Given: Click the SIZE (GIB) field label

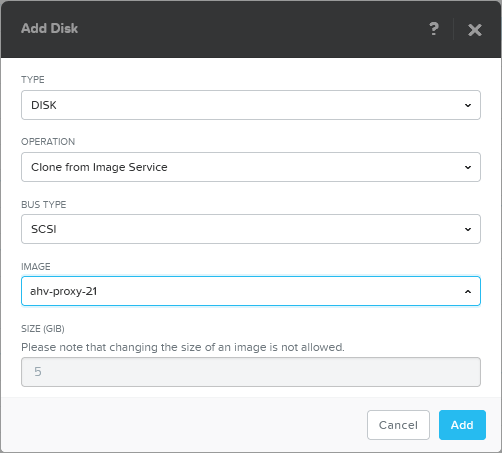Looking at the screenshot, I should point(43,329).
